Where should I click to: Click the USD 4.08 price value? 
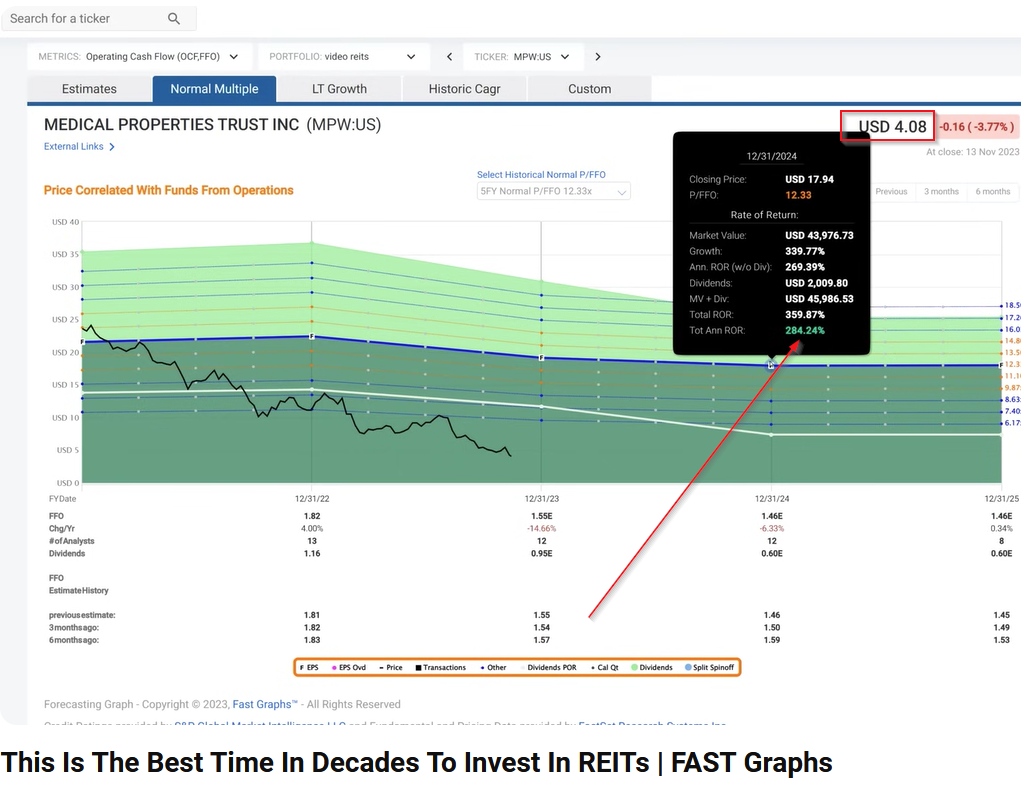[x=892, y=126]
